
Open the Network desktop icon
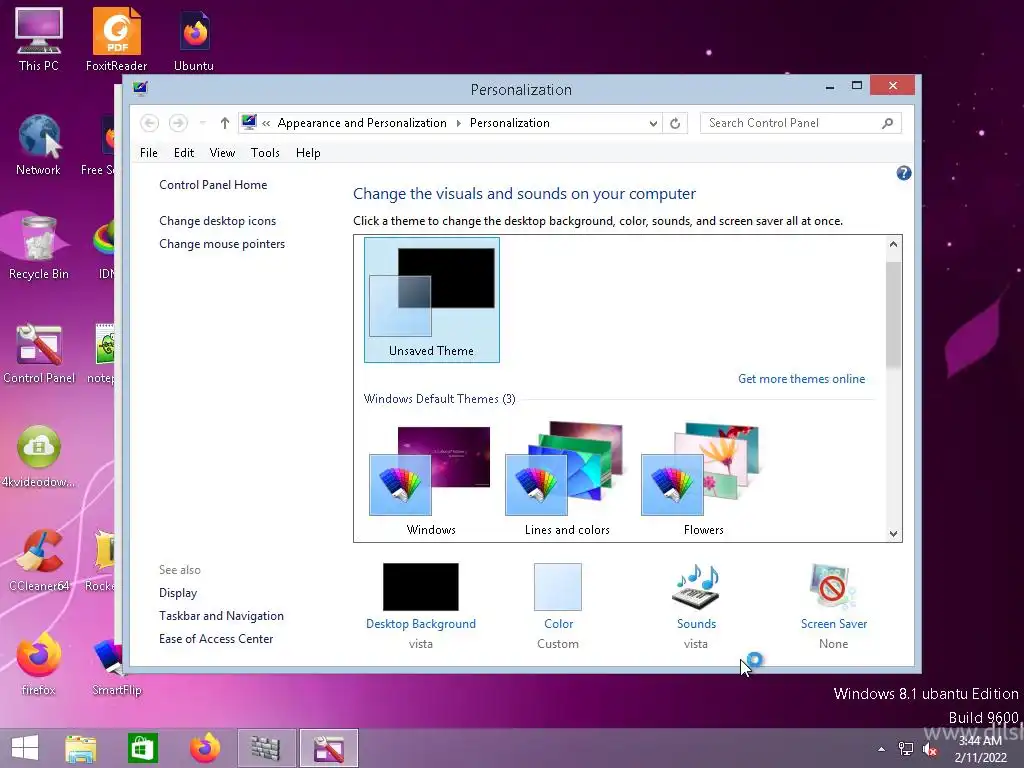point(39,144)
